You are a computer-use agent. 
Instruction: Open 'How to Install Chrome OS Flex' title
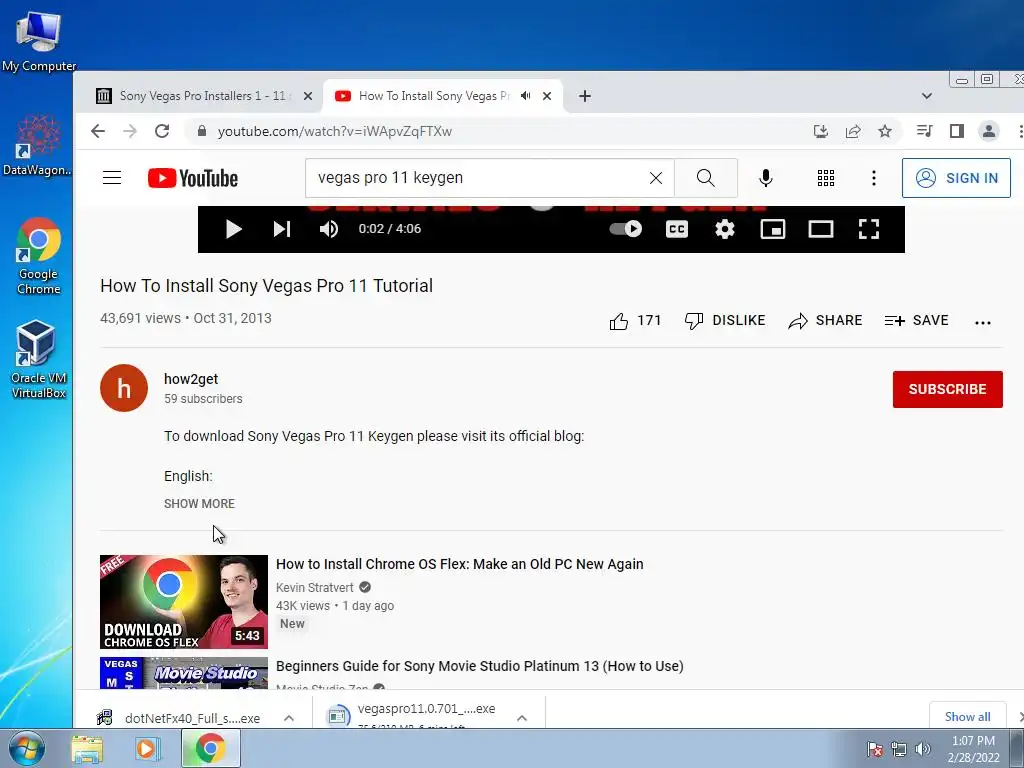(459, 564)
